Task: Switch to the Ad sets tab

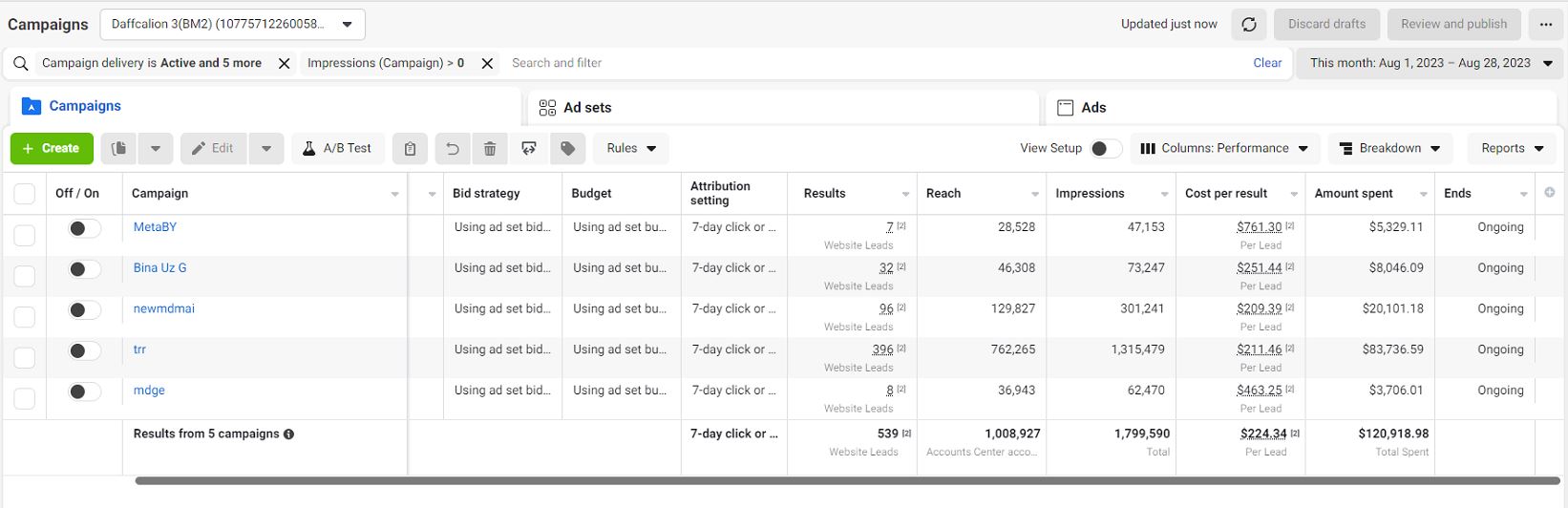Action: (783, 107)
